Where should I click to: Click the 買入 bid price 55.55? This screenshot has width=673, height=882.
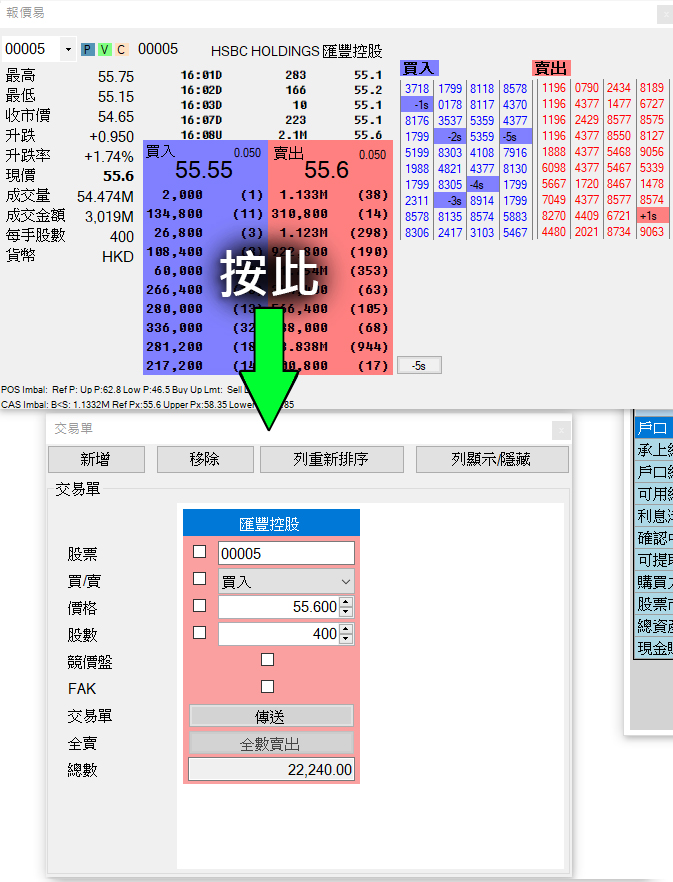pos(204,170)
